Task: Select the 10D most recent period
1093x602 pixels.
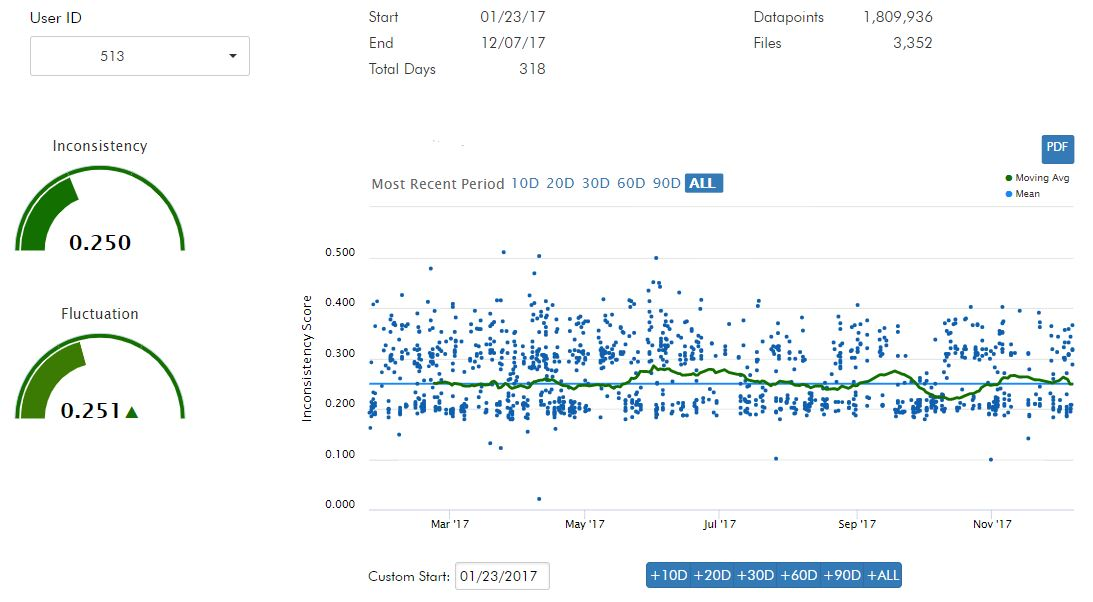Action: [x=525, y=183]
